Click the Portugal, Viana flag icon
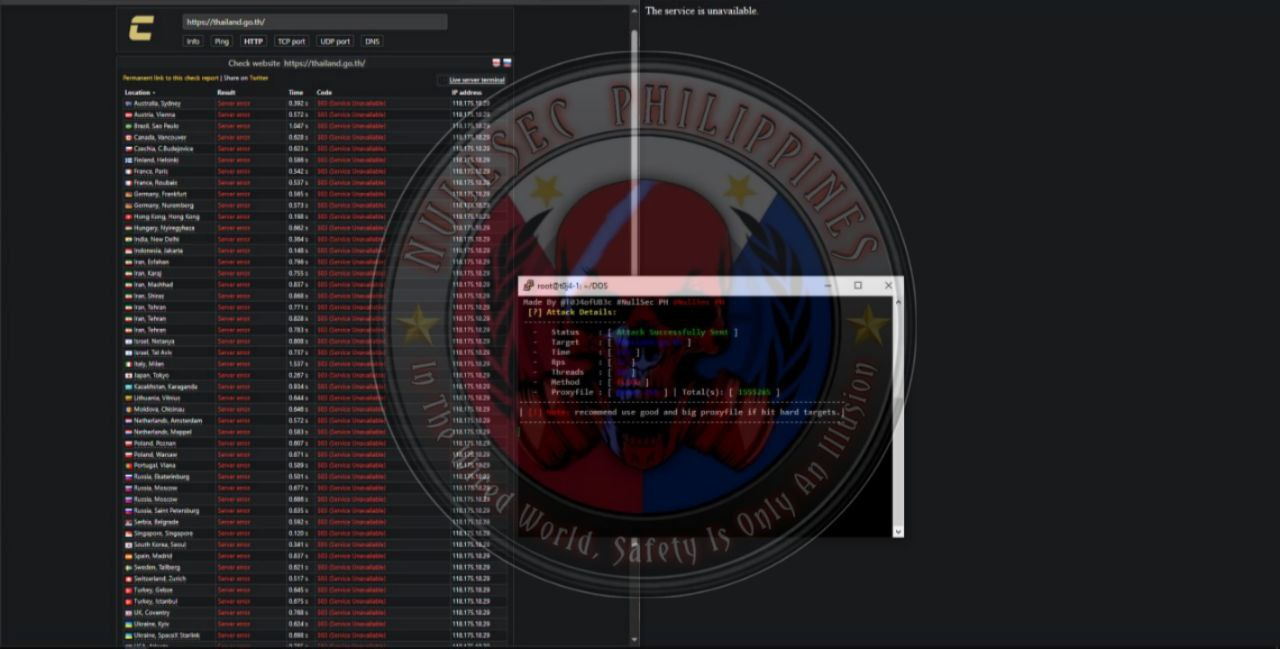 128,466
